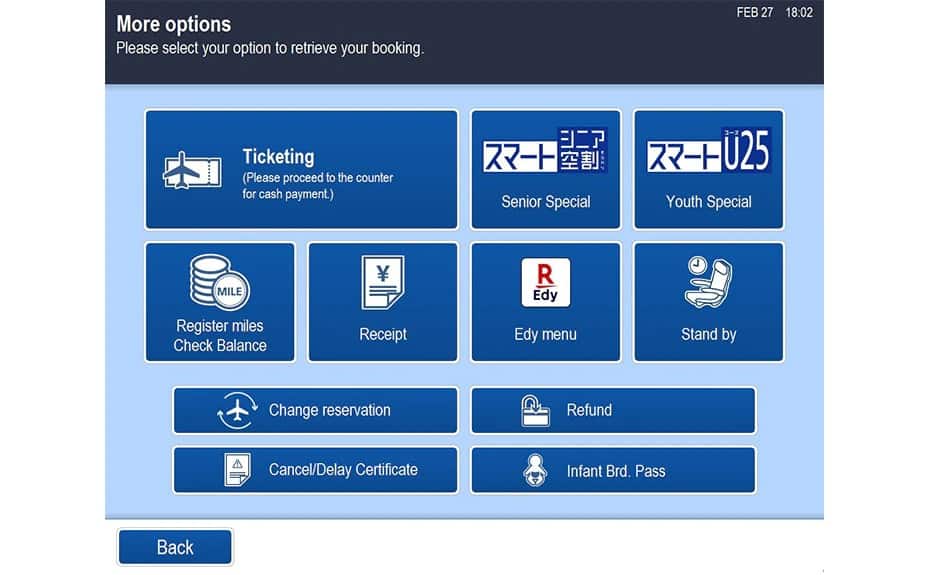Go back using the Back button
The image size is (930, 575).
pos(175,547)
